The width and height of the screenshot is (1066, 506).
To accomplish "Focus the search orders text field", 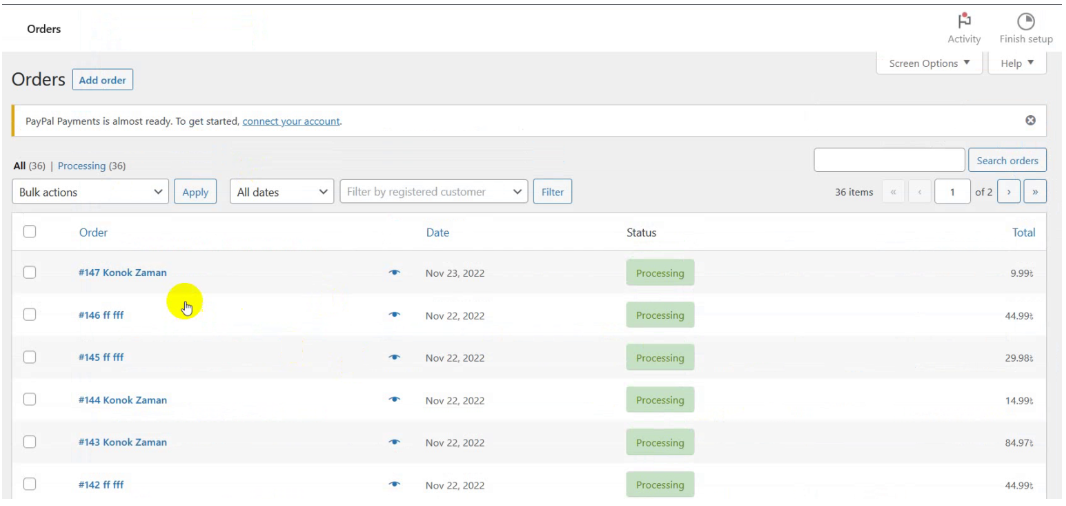I will [889, 161].
